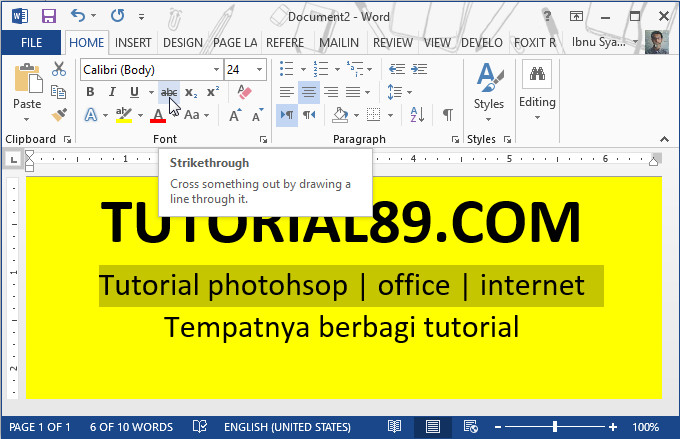Toggle Underline formatting

point(134,92)
